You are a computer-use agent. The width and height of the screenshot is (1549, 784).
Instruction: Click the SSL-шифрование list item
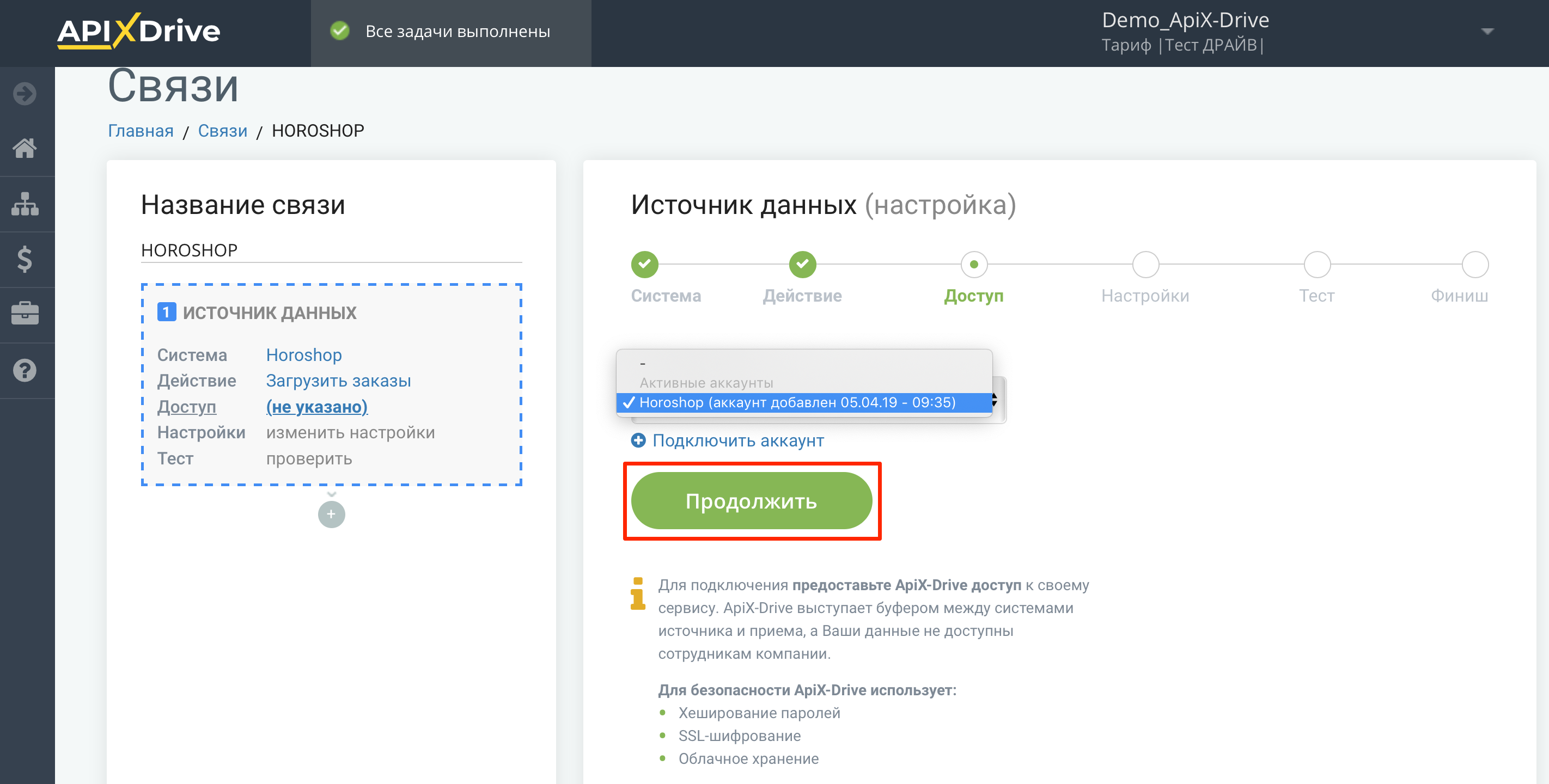click(740, 736)
